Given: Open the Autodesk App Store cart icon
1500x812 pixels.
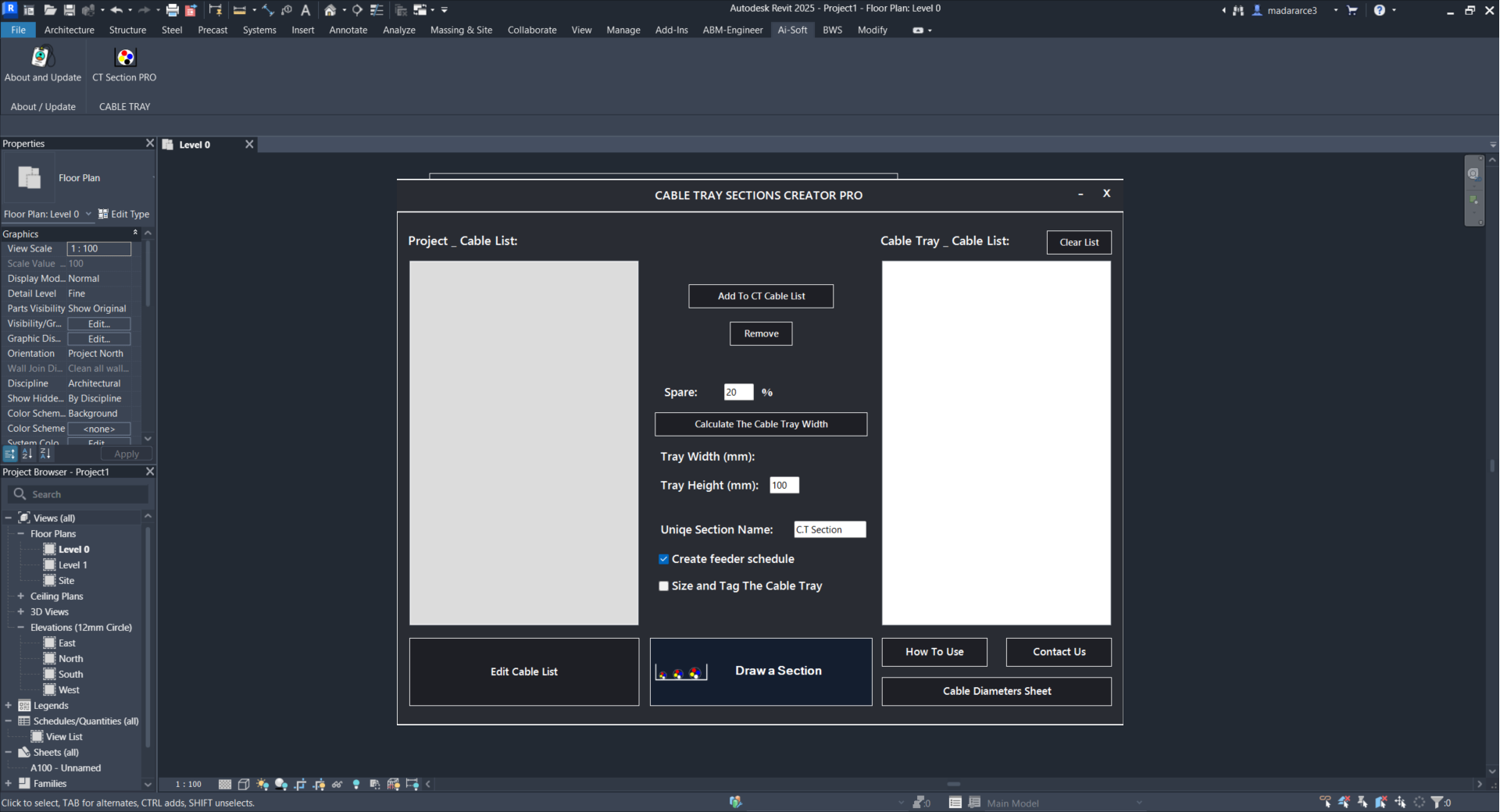Looking at the screenshot, I should (x=1352, y=10).
